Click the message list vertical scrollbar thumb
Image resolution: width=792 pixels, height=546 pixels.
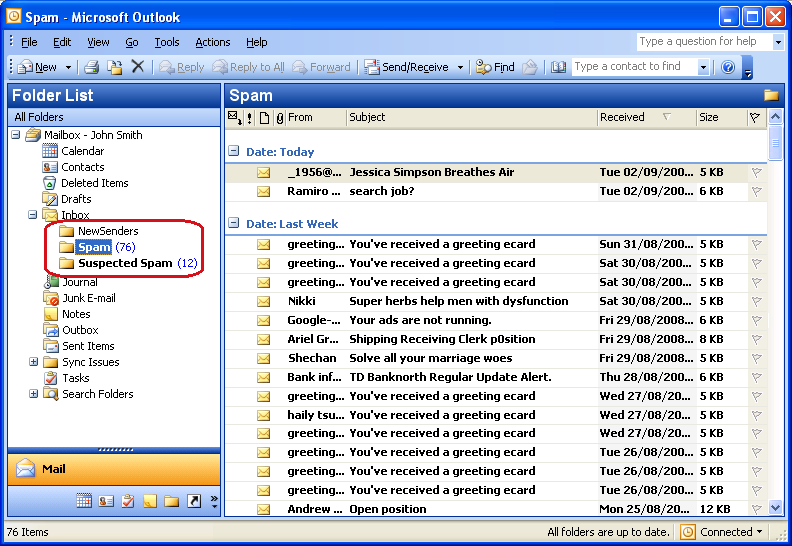[x=775, y=143]
